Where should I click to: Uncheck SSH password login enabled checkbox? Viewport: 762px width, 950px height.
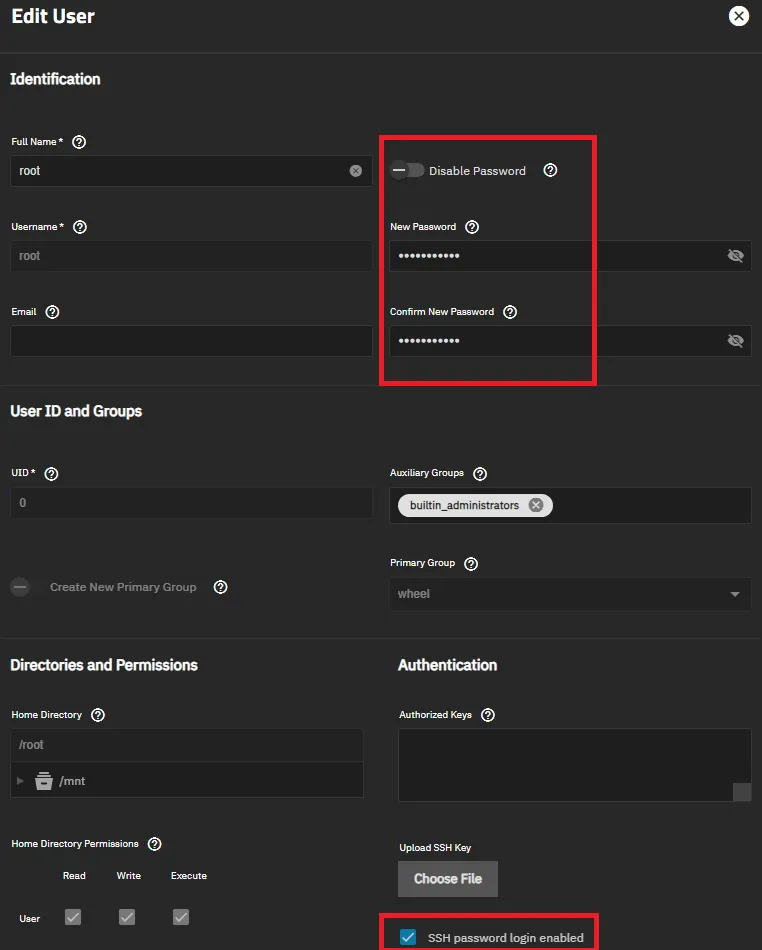pyautogui.click(x=408, y=937)
